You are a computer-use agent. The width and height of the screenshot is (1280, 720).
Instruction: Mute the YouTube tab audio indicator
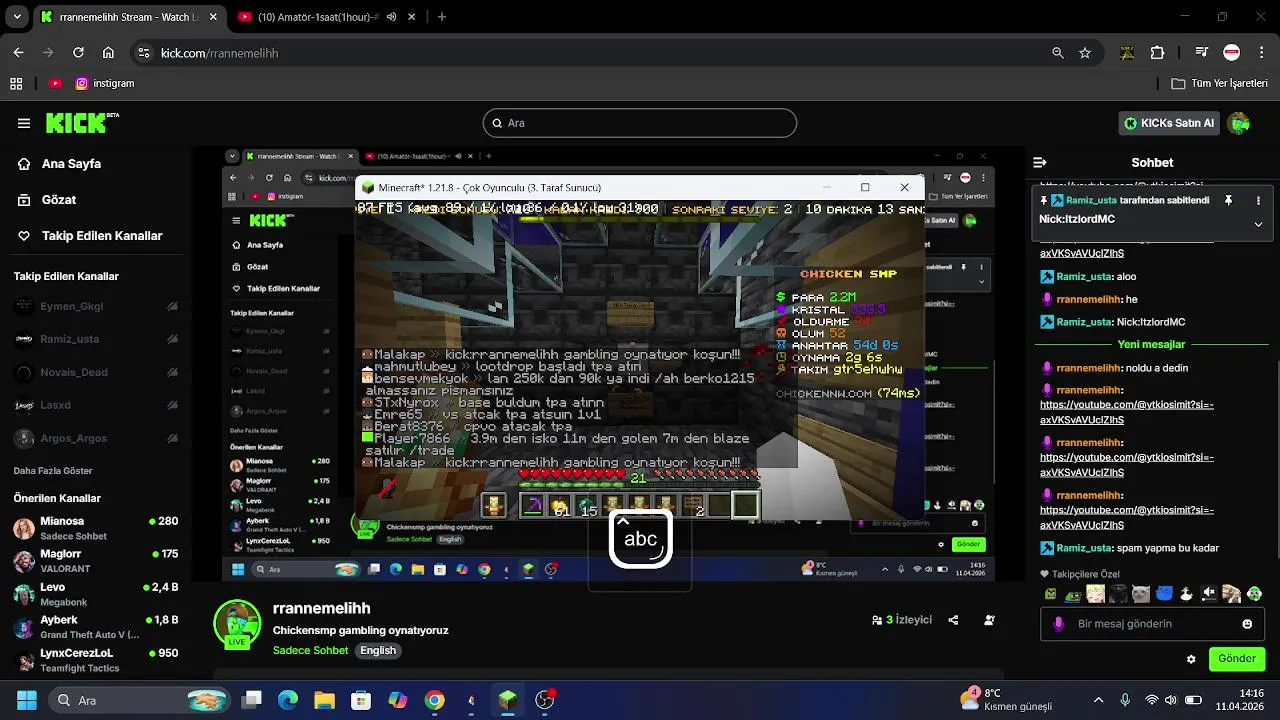tap(391, 17)
